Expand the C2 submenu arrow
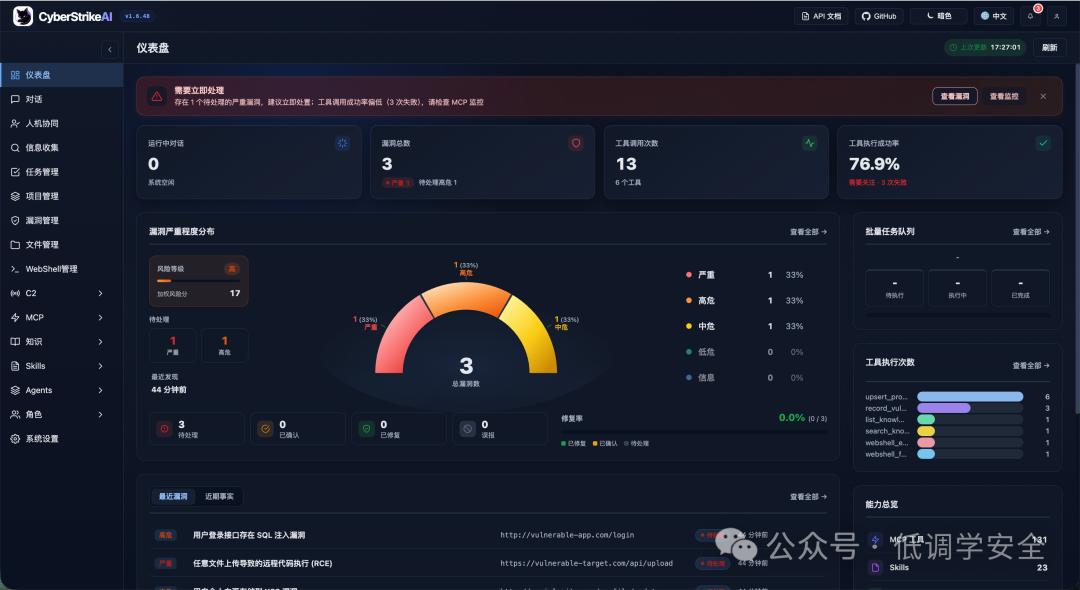Image resolution: width=1080 pixels, height=590 pixels. pos(101,293)
